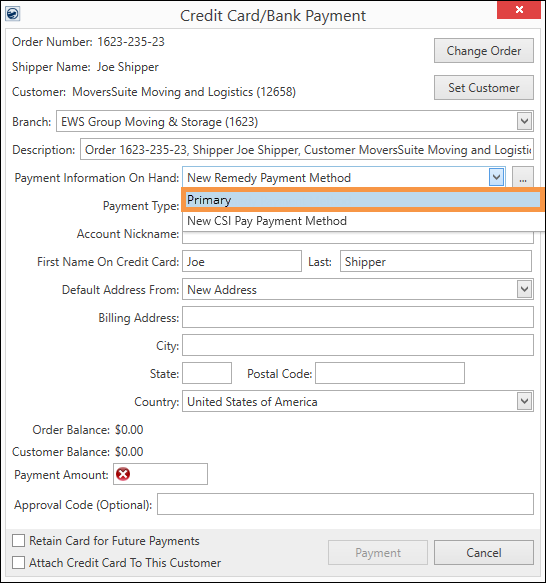Cancel the payment dialog
Image resolution: width=546 pixels, height=583 pixels.
click(x=484, y=553)
